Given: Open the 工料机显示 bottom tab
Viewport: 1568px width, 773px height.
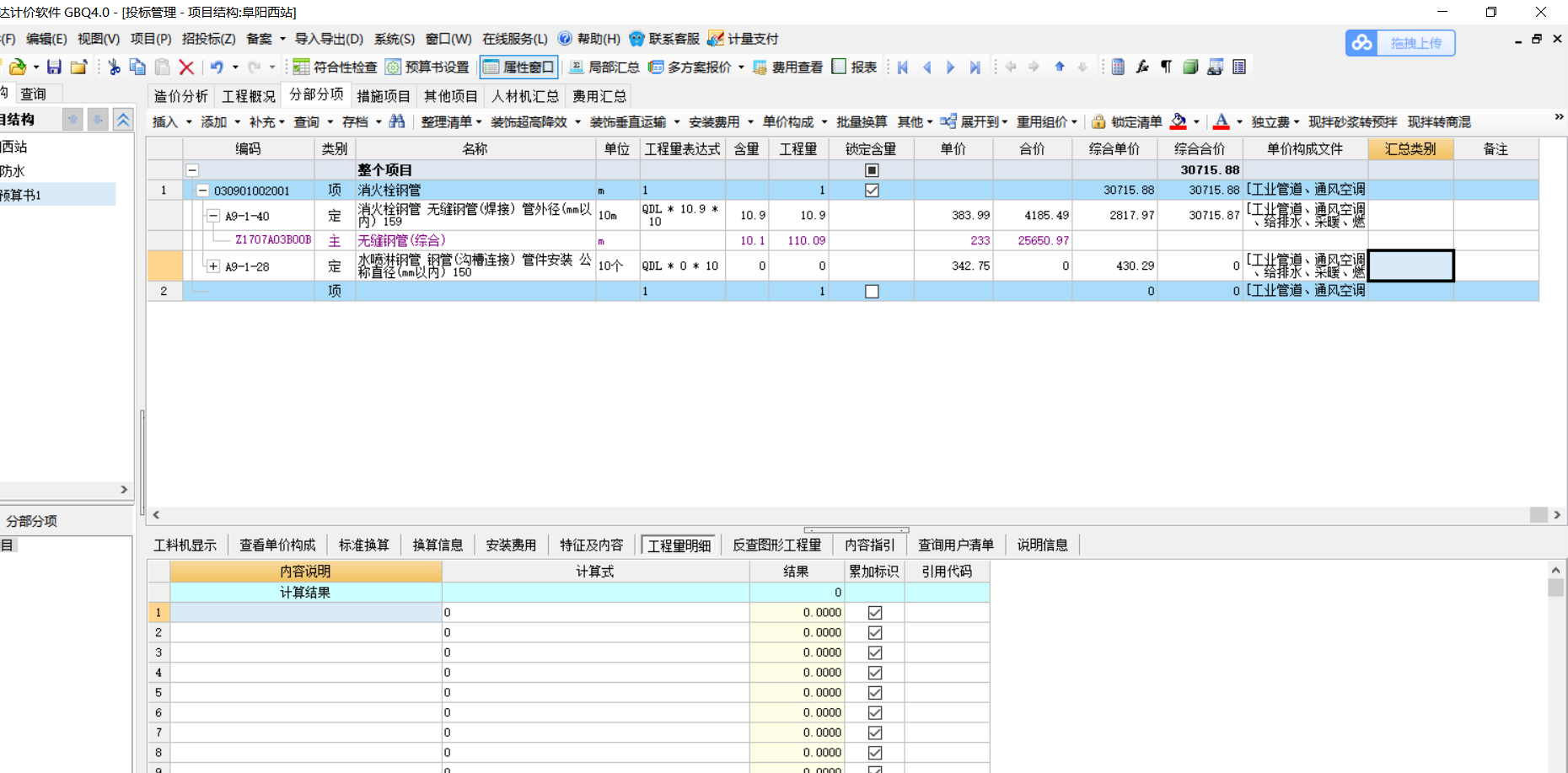Looking at the screenshot, I should tap(185, 545).
